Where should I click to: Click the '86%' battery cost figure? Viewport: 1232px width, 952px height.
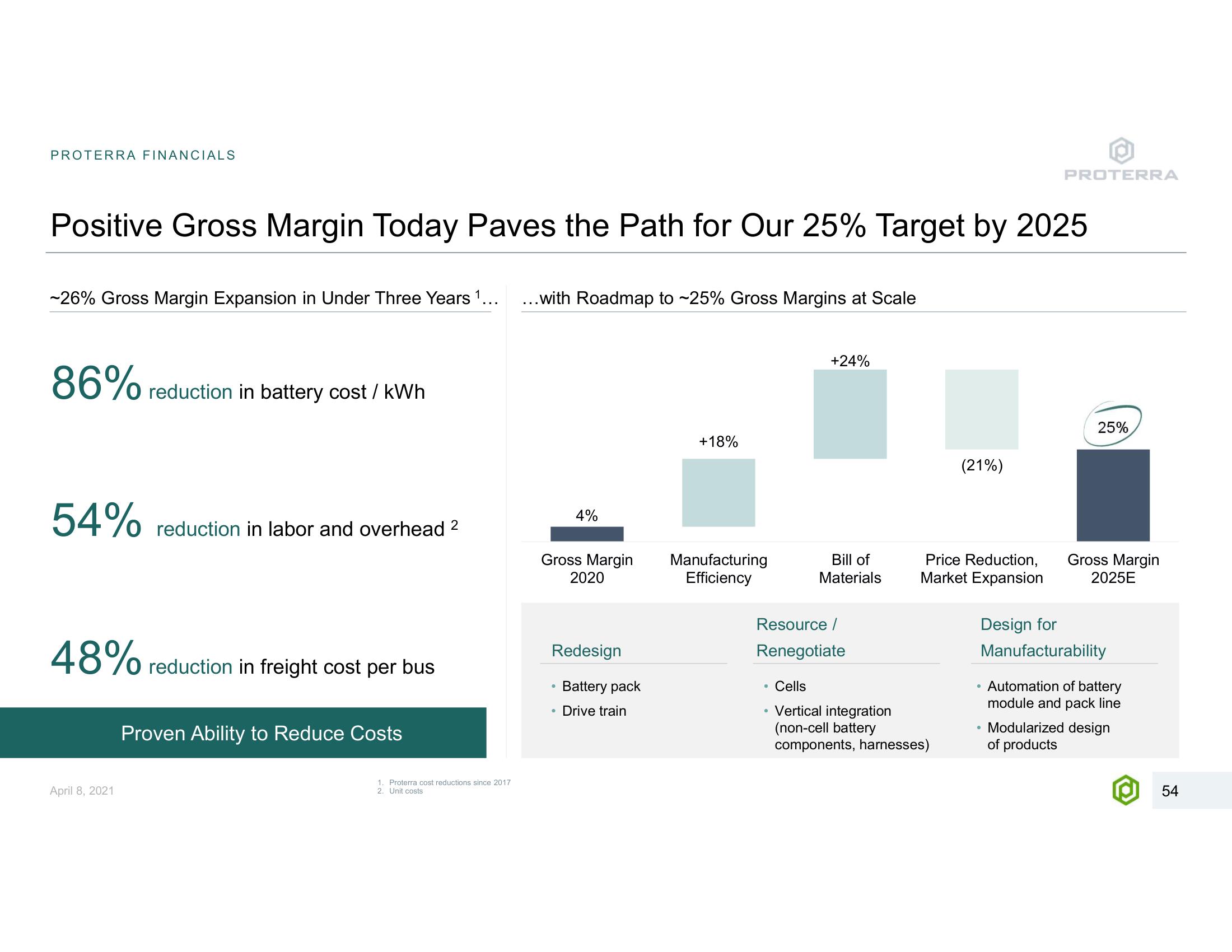[x=96, y=384]
